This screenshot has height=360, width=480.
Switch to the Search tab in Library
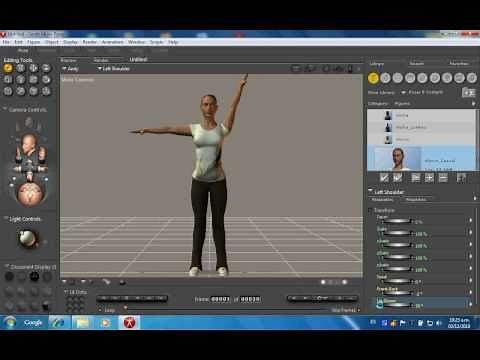(417, 63)
